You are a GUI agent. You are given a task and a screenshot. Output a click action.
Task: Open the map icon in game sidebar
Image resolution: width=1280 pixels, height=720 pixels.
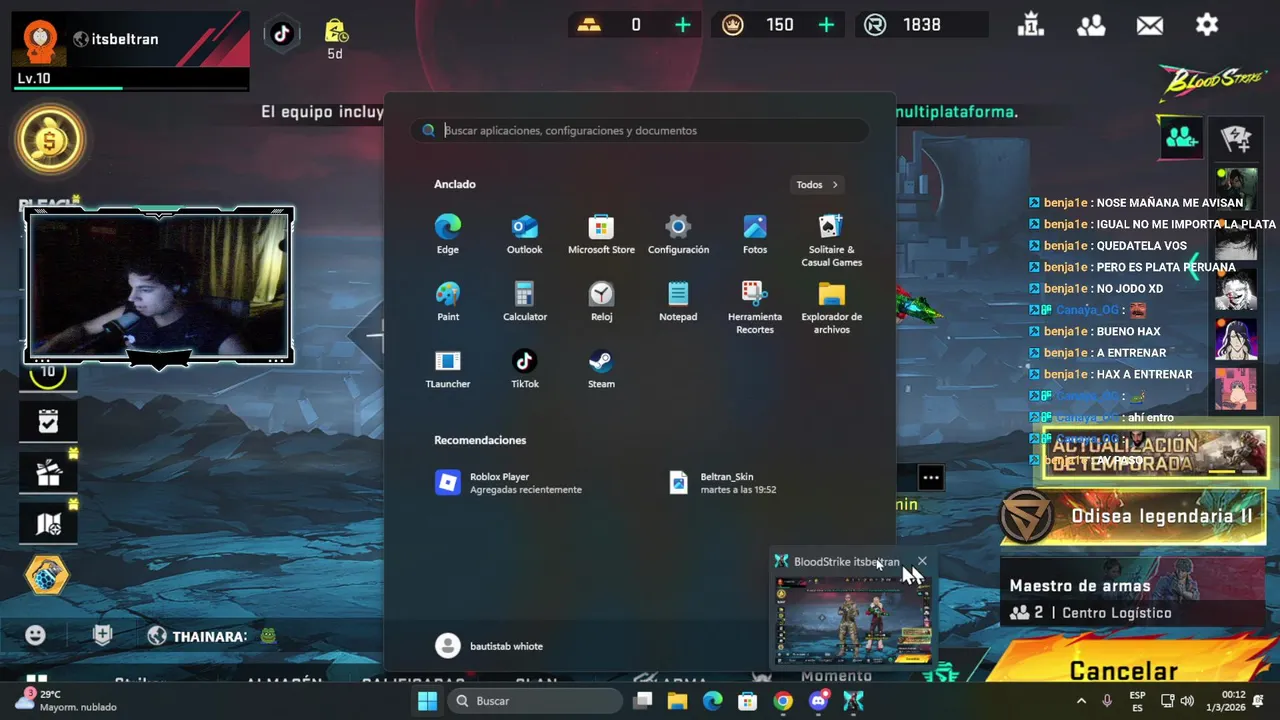pyautogui.click(x=48, y=523)
